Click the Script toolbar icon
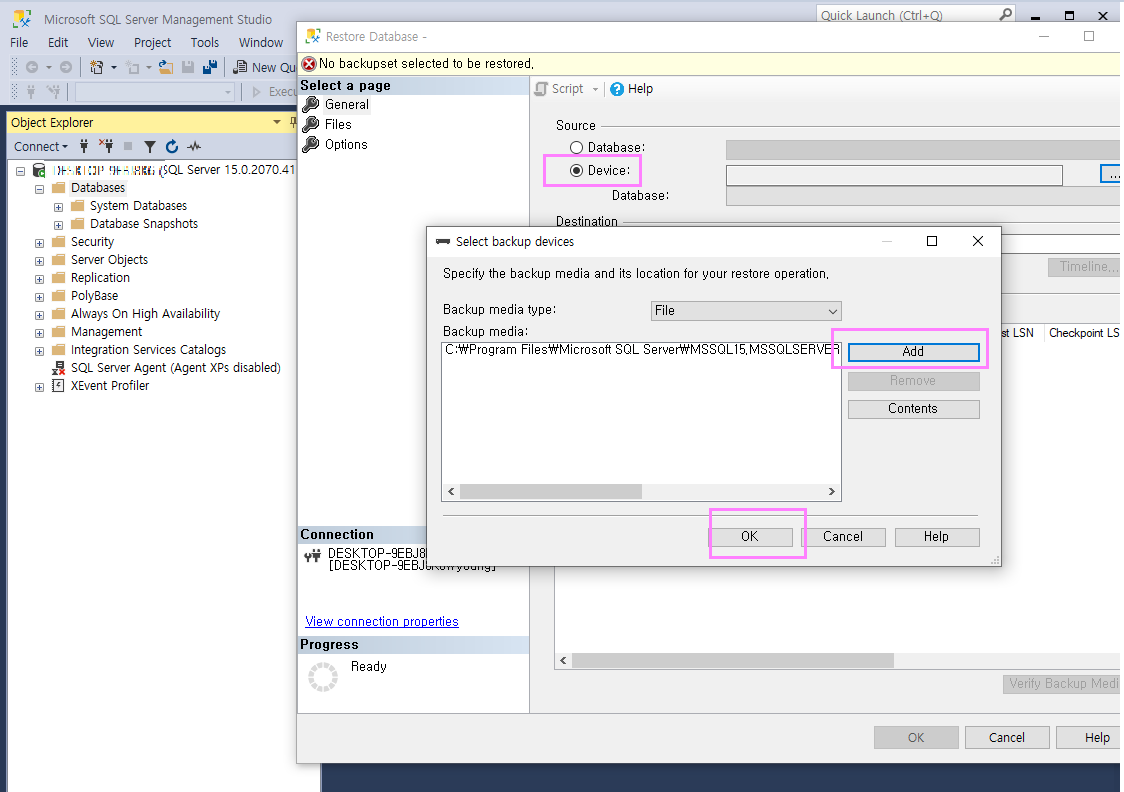 [541, 89]
